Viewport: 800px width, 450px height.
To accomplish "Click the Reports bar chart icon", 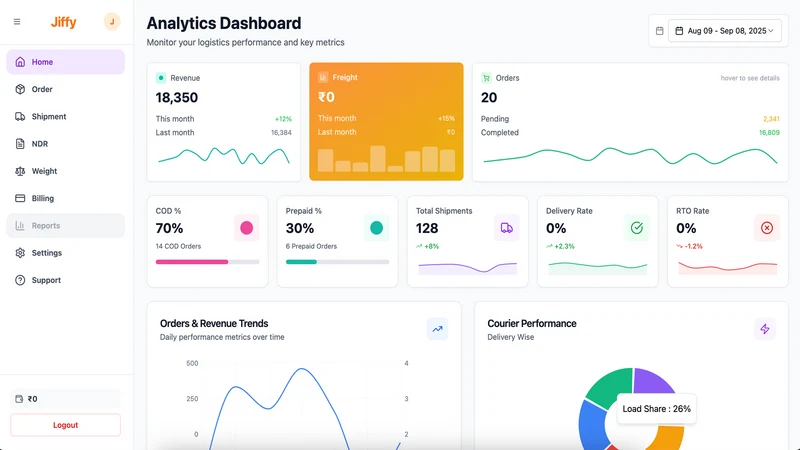I will coord(20,226).
